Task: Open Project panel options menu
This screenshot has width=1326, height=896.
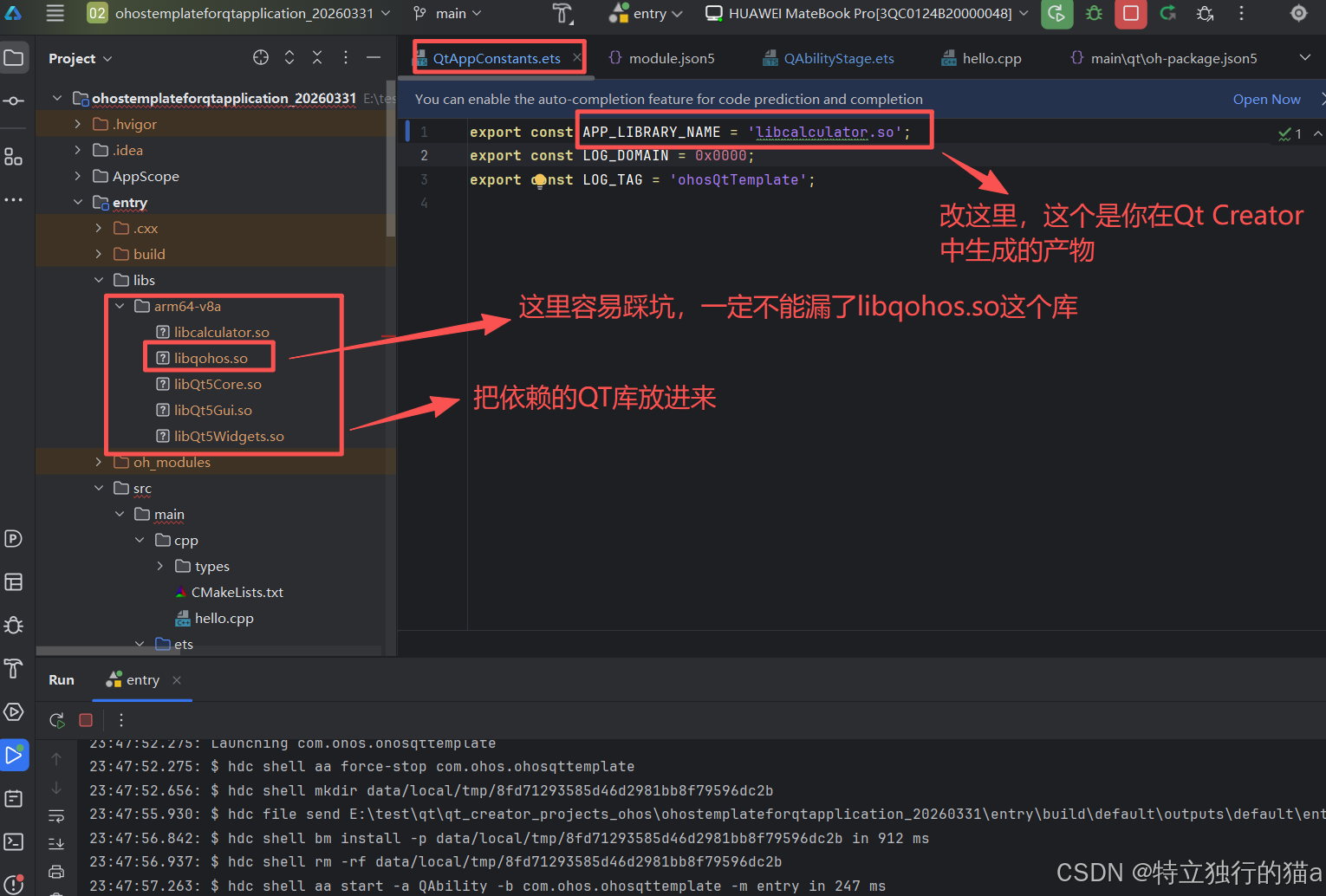Action: pos(346,57)
